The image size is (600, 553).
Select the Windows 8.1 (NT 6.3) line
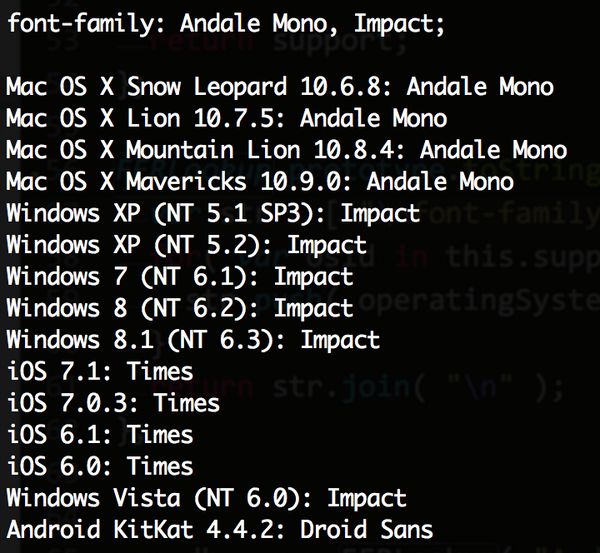[193, 339]
